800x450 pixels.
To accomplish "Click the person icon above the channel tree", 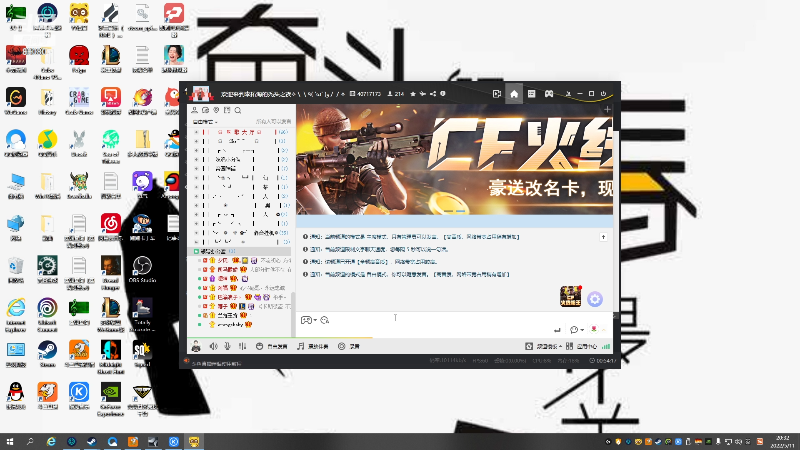I will pyautogui.click(x=194, y=110).
